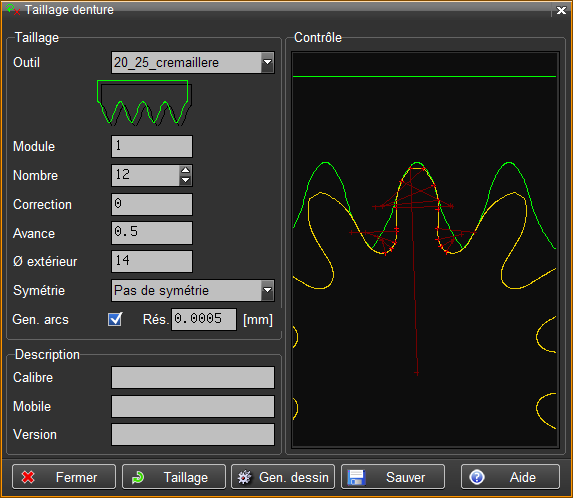Click the Rés. resolution field
Viewport: 573px width, 498px height.
coord(204,319)
